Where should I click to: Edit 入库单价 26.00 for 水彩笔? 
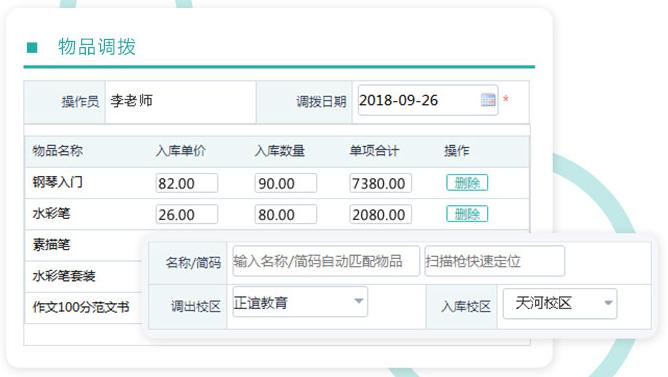click(x=187, y=214)
